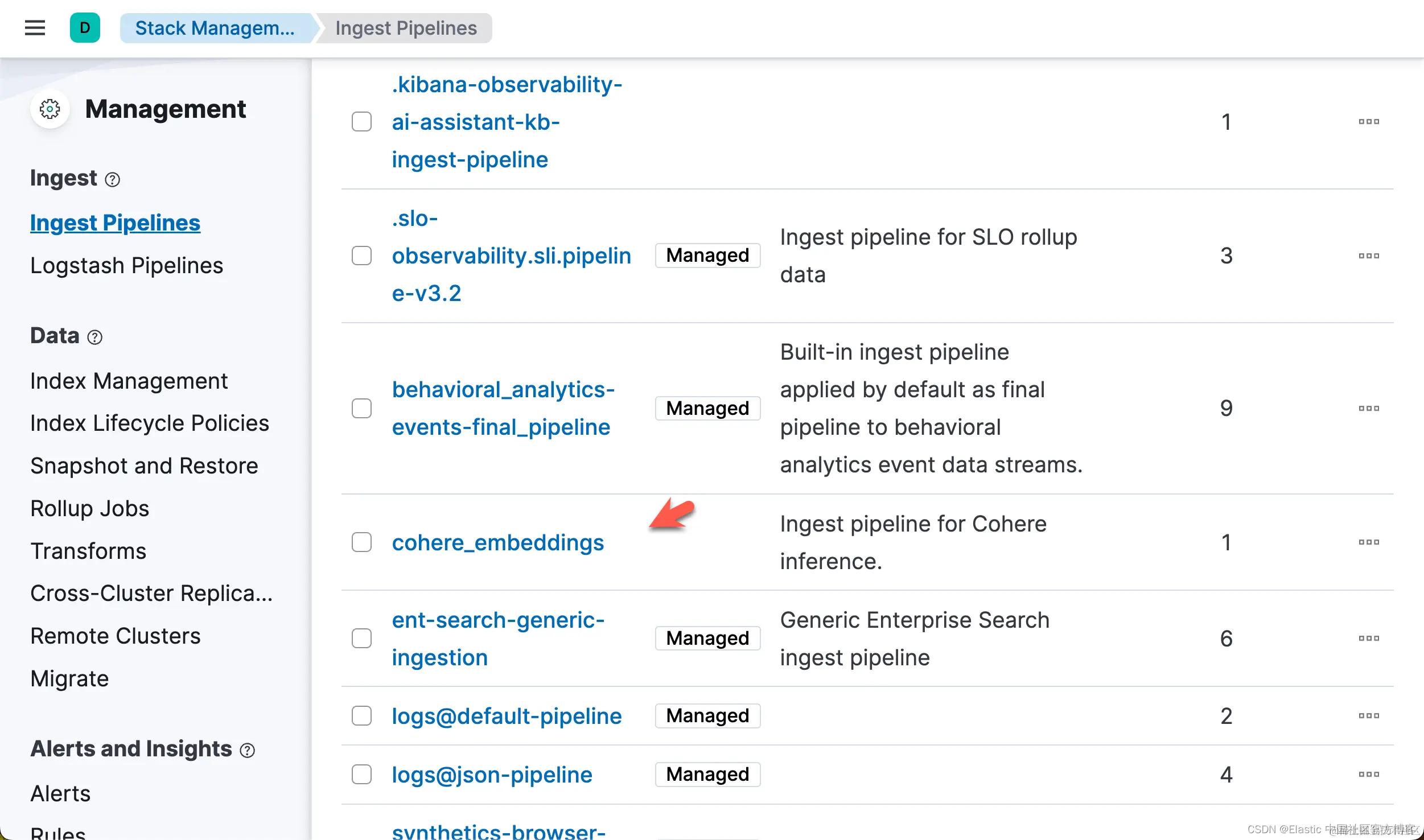Open Logstash Pipelines in sidebar
Viewport: 1424px width, 840px height.
pos(126,265)
